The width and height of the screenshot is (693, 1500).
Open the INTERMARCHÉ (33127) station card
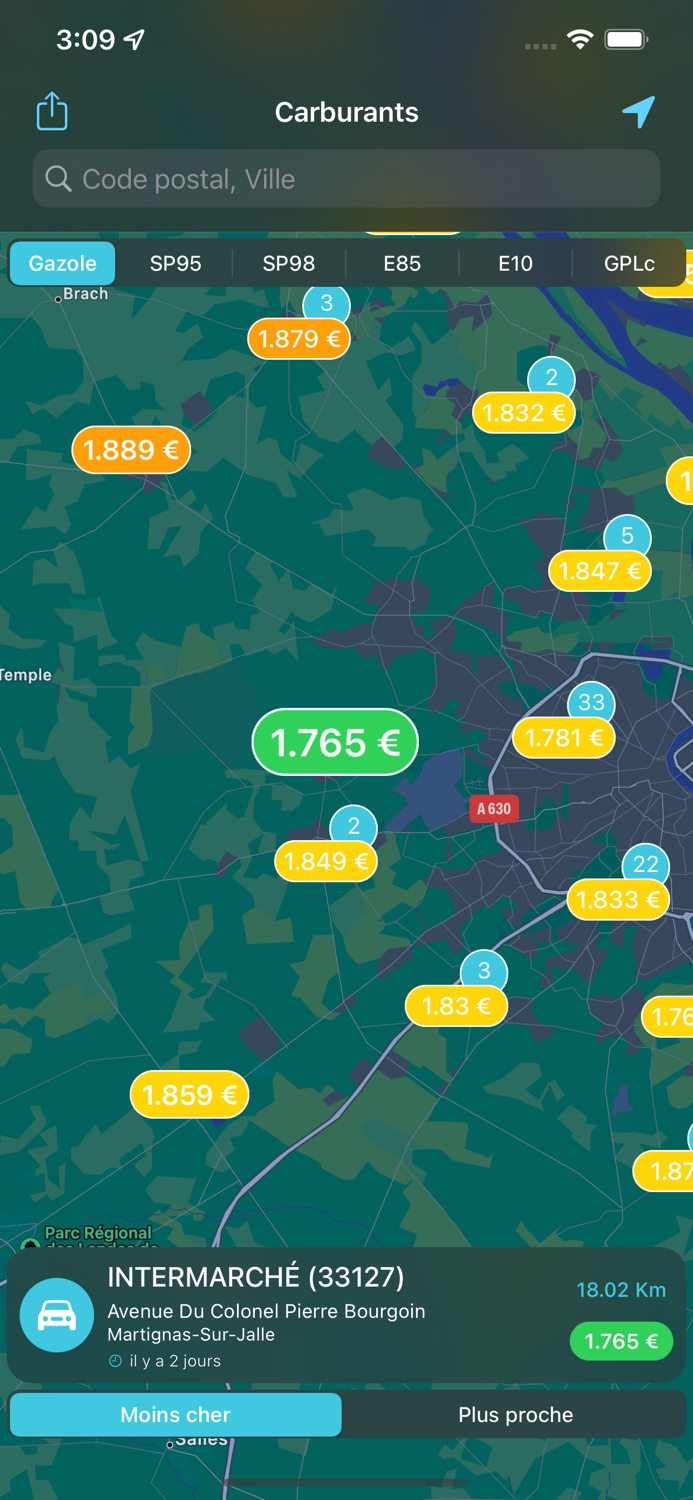coord(346,1315)
